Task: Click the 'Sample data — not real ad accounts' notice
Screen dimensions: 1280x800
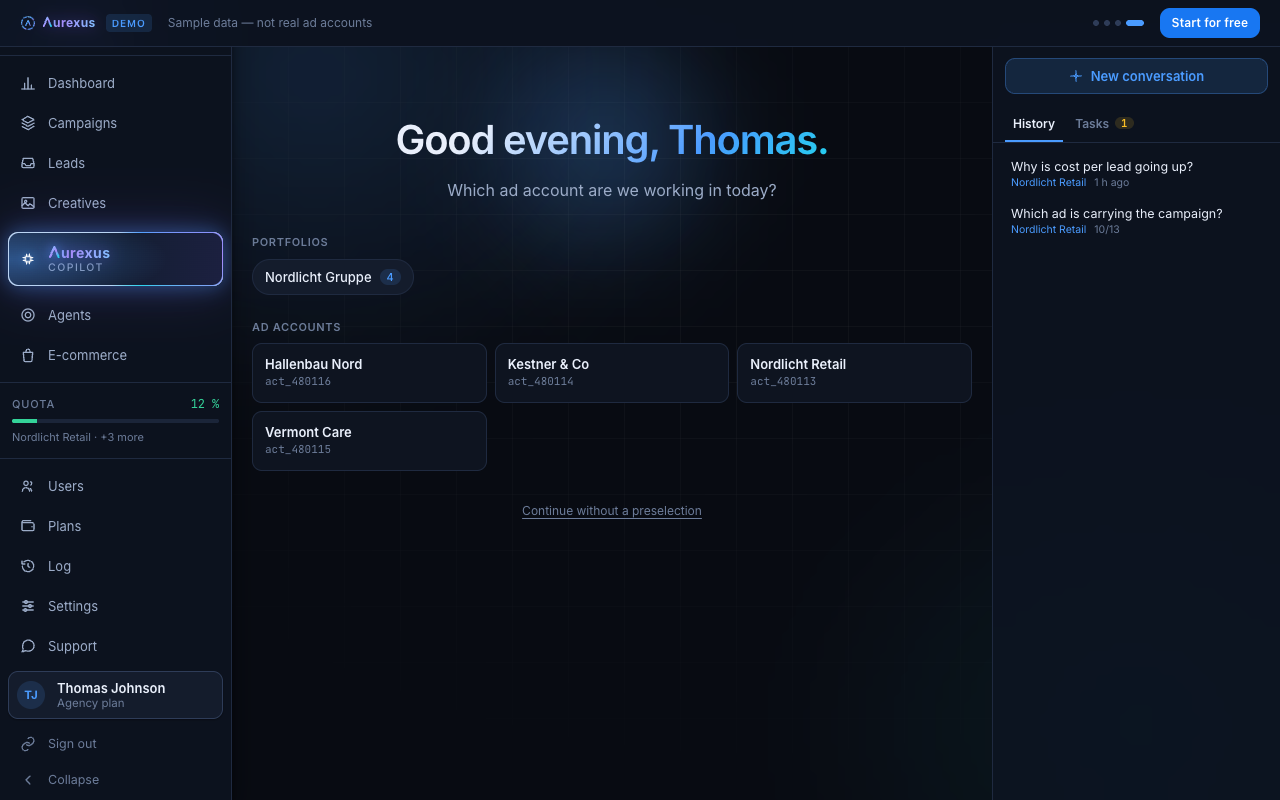Action: (270, 23)
